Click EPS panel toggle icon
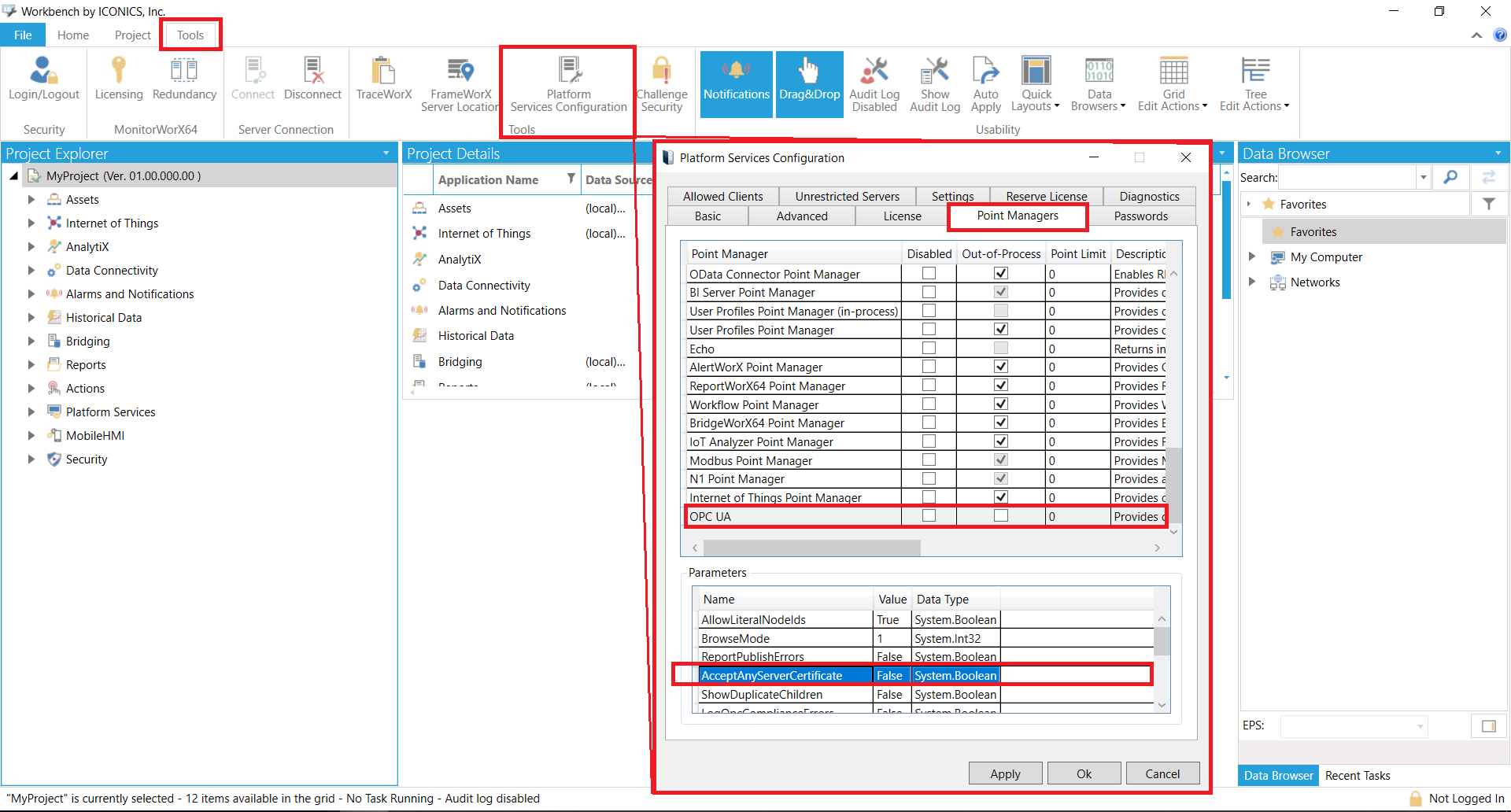 click(x=1489, y=726)
